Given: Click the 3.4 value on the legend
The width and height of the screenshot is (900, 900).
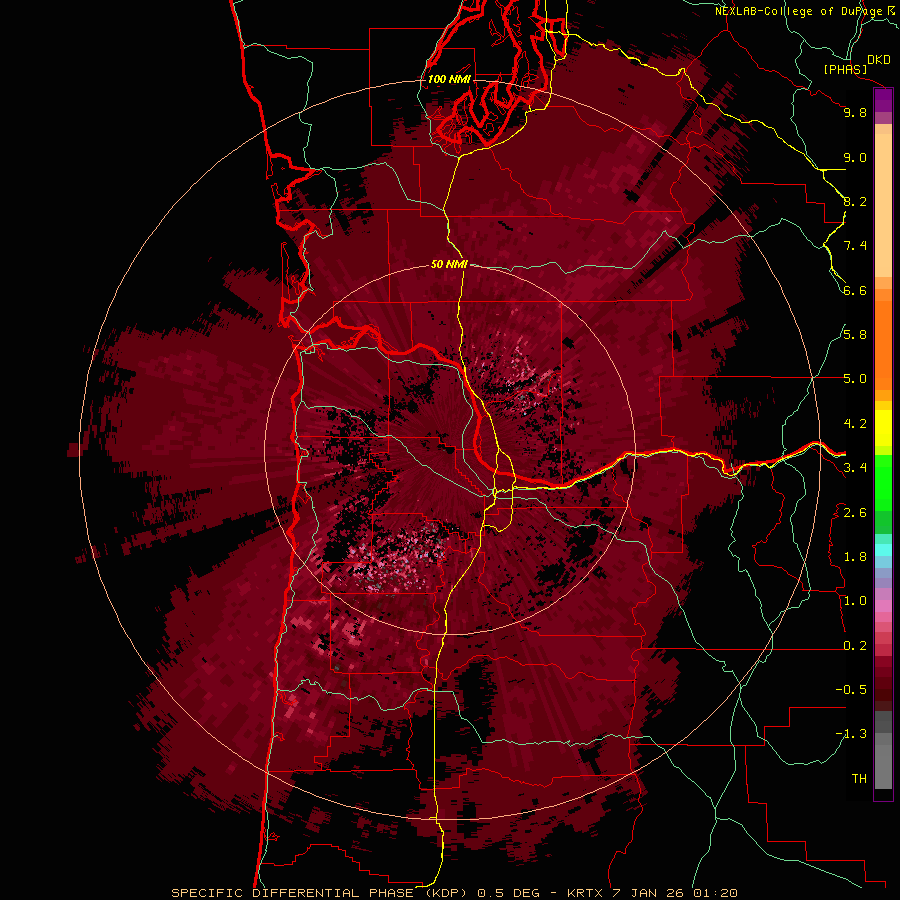Looking at the screenshot, I should [855, 468].
